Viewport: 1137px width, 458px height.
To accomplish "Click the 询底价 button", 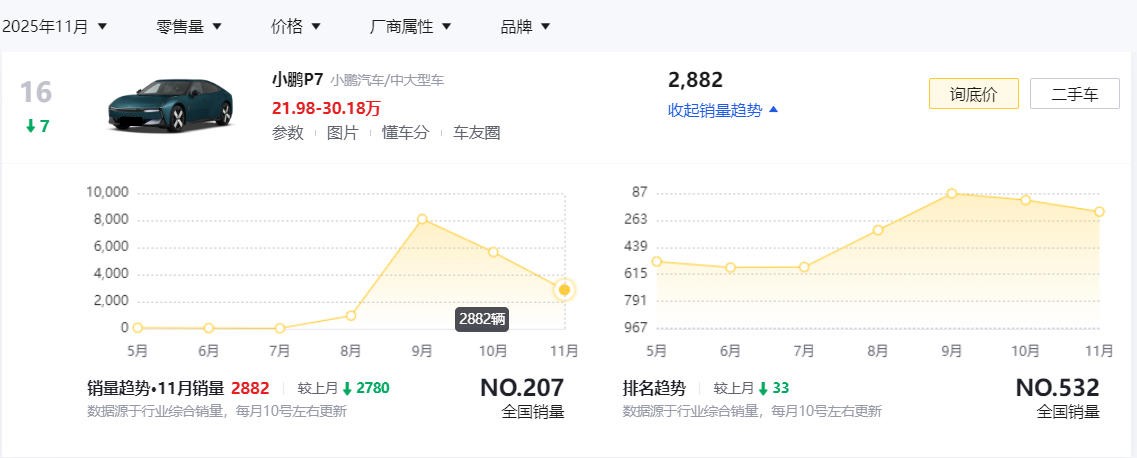I will 973,94.
